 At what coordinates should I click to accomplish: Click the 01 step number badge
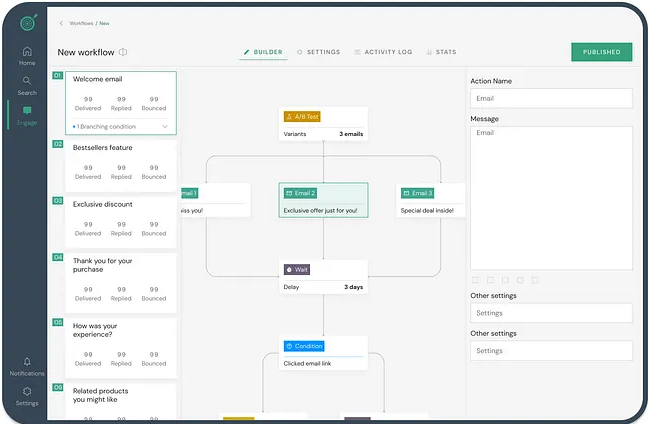pos(57,75)
